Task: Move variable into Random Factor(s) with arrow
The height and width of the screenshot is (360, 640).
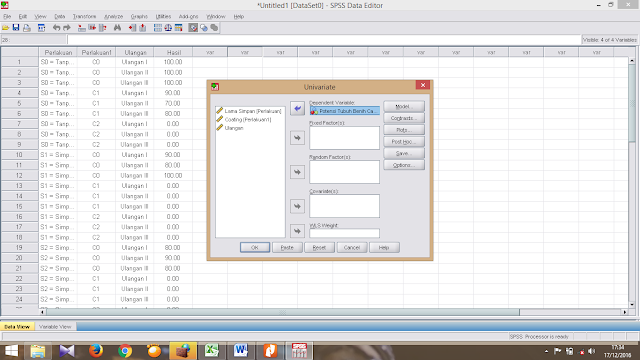Action: coord(297,172)
